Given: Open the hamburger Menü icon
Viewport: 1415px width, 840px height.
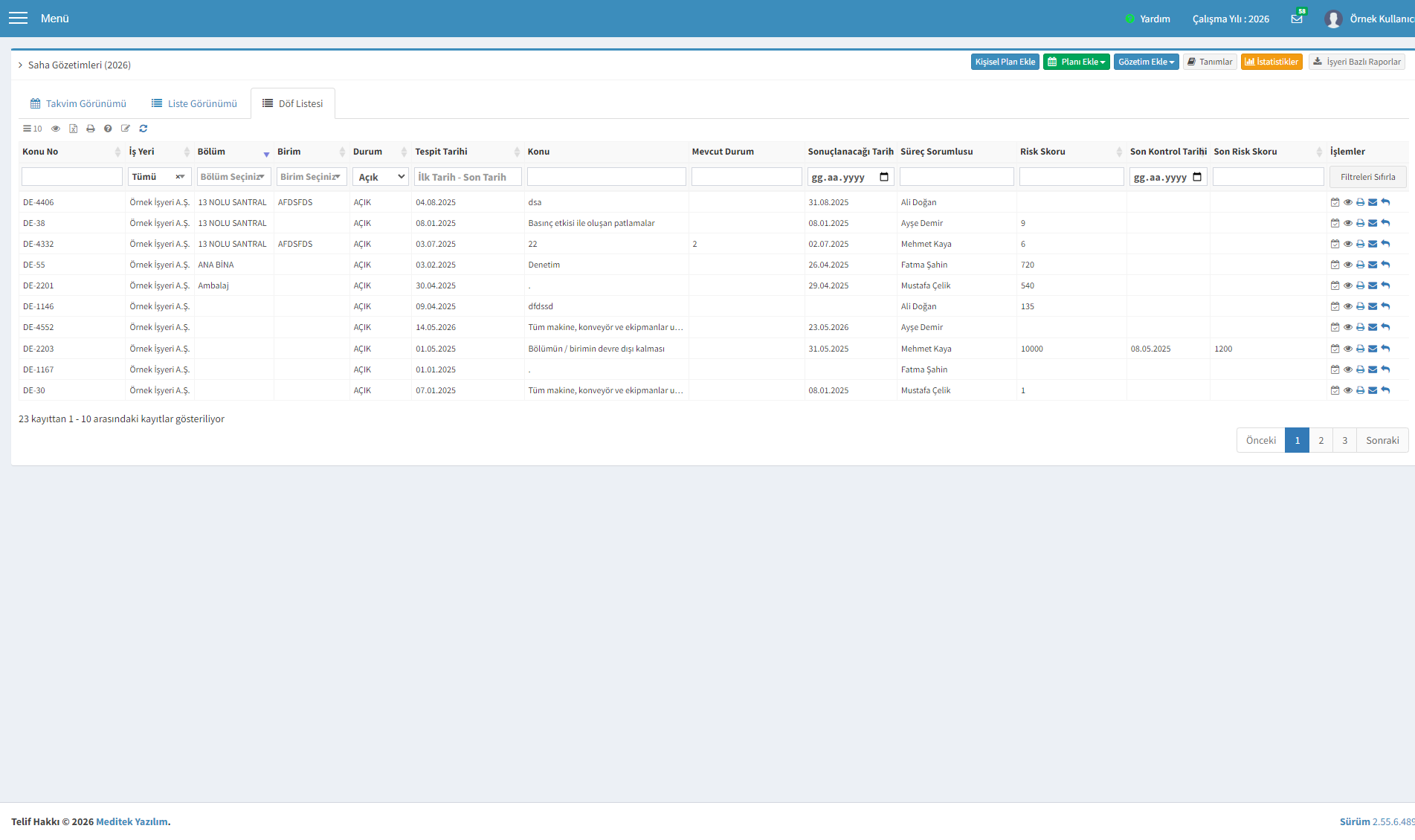Looking at the screenshot, I should [18, 18].
